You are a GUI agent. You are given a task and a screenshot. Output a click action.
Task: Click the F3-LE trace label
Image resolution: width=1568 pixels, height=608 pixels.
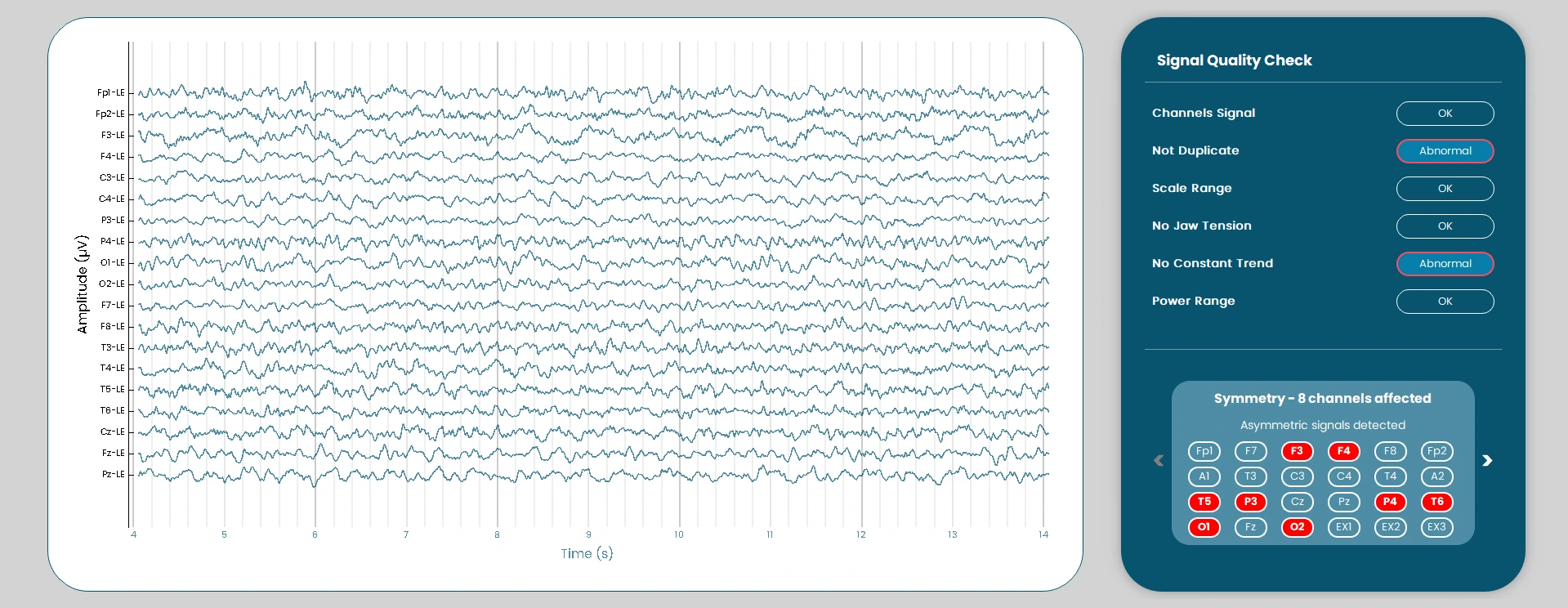(x=113, y=136)
